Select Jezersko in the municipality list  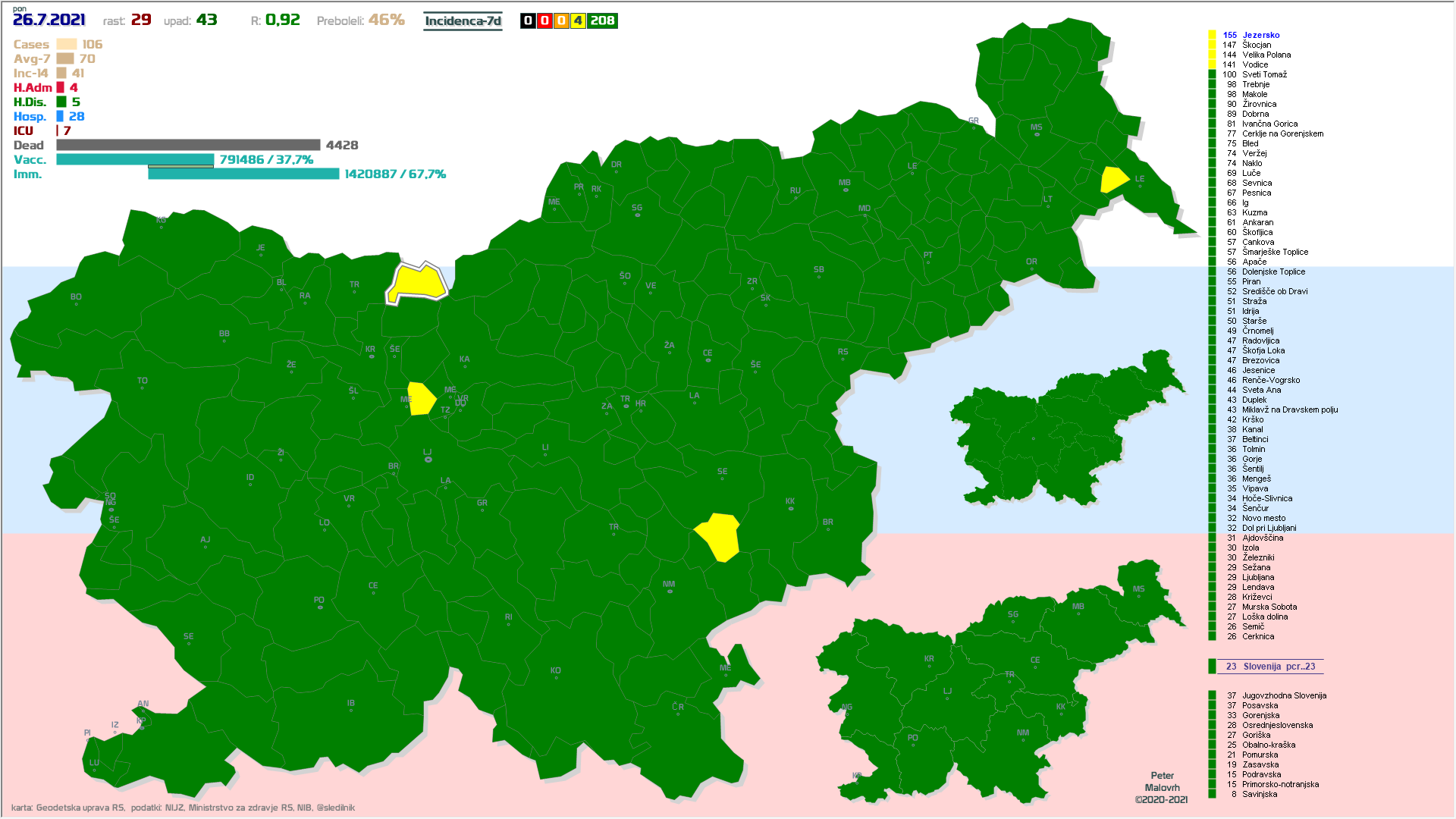1260,35
